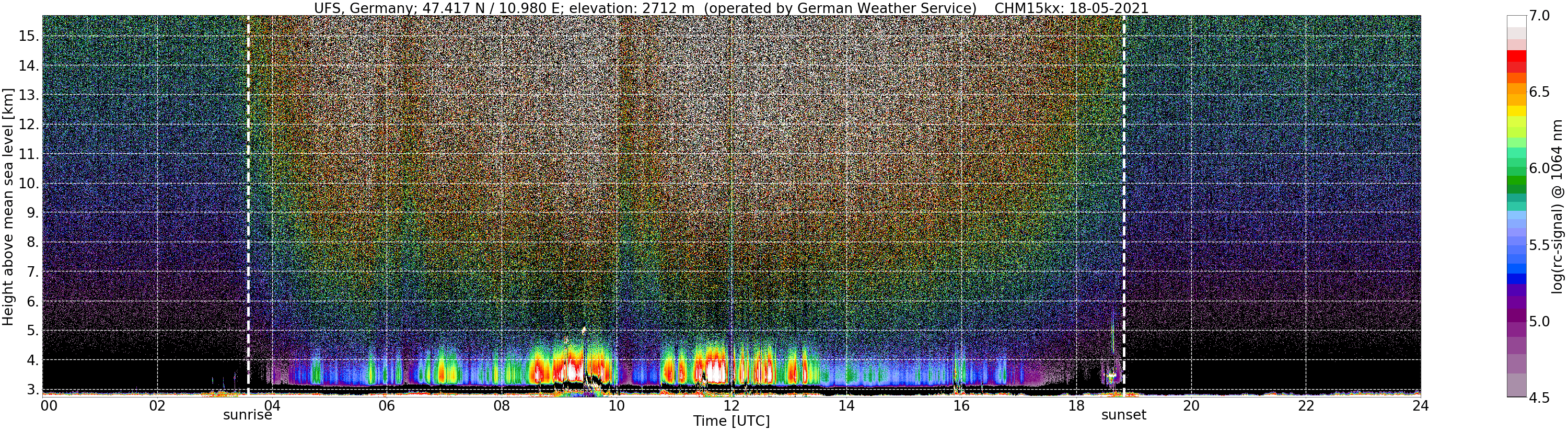Click the time tick label '24'
This screenshot has height=431, width=1568.
click(x=1420, y=405)
